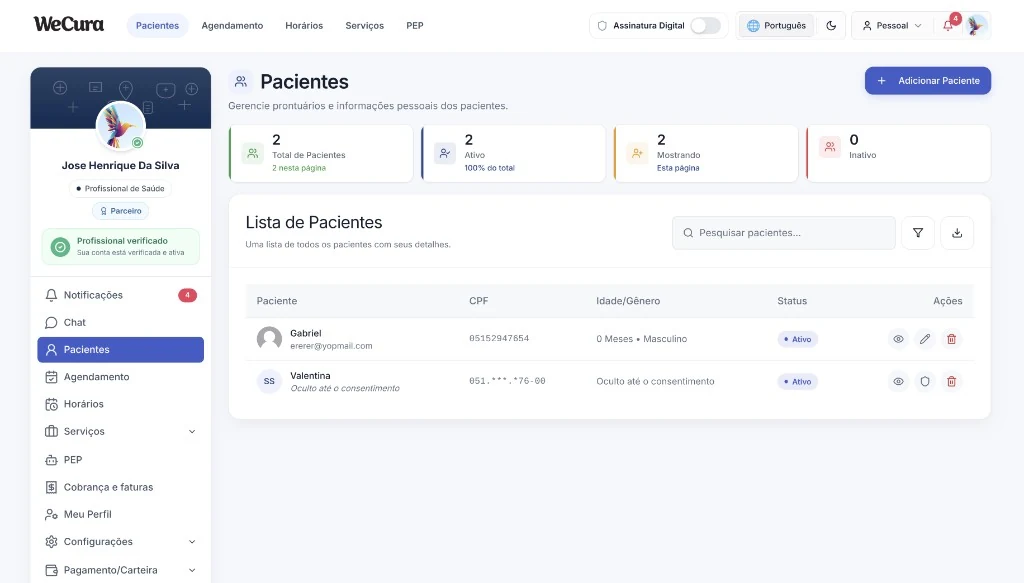
Task: Toggle dark mode moon icon
Action: click(831, 25)
